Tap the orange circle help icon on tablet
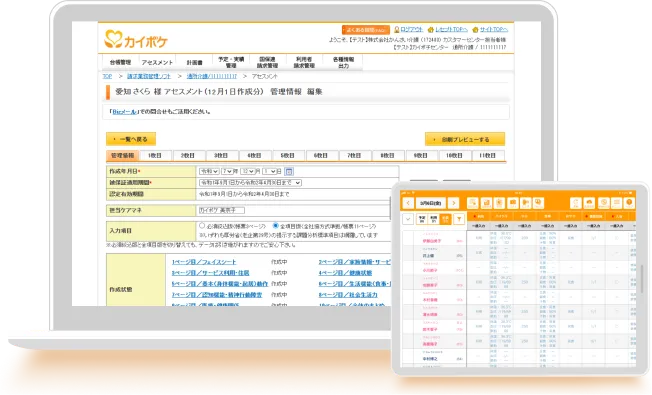 click(x=629, y=202)
